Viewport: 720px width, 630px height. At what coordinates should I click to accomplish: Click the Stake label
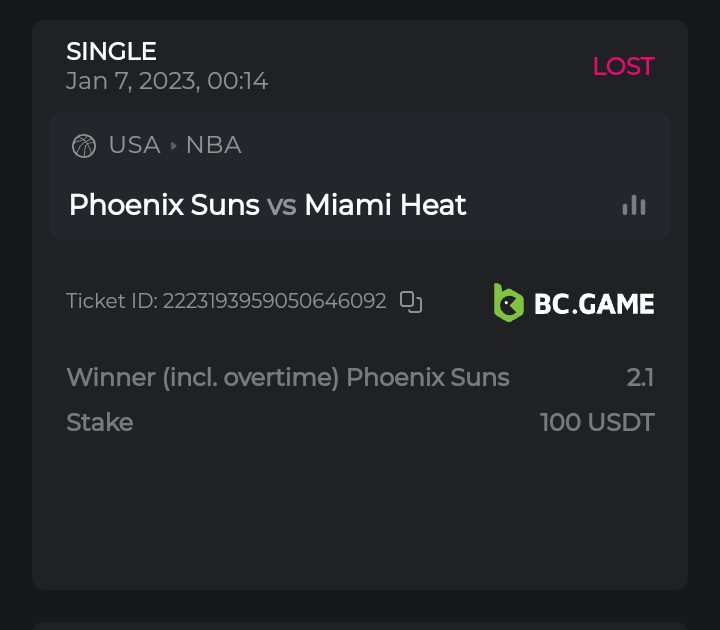[x=100, y=422]
